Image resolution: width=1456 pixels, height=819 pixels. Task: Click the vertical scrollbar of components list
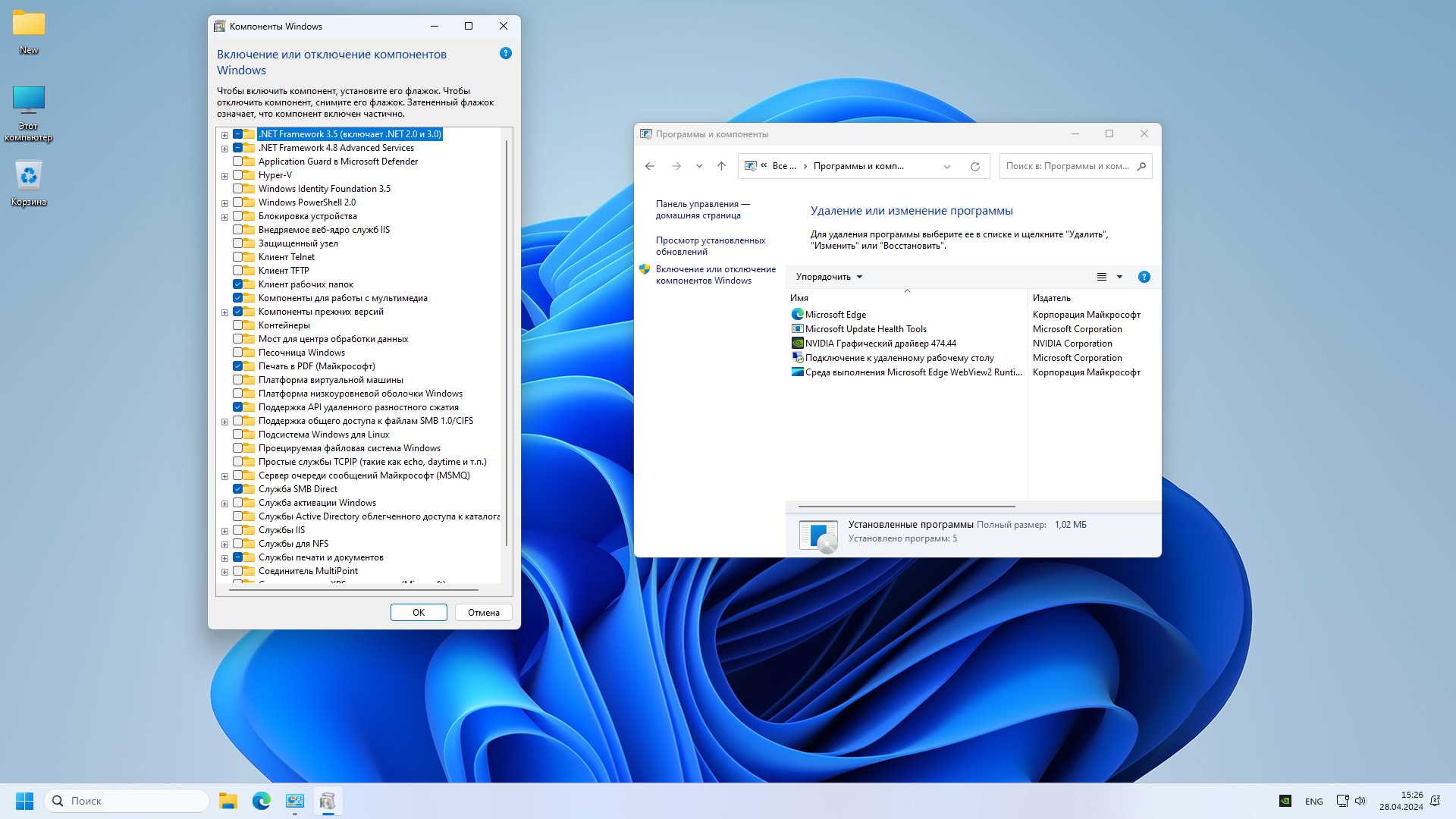(x=507, y=341)
